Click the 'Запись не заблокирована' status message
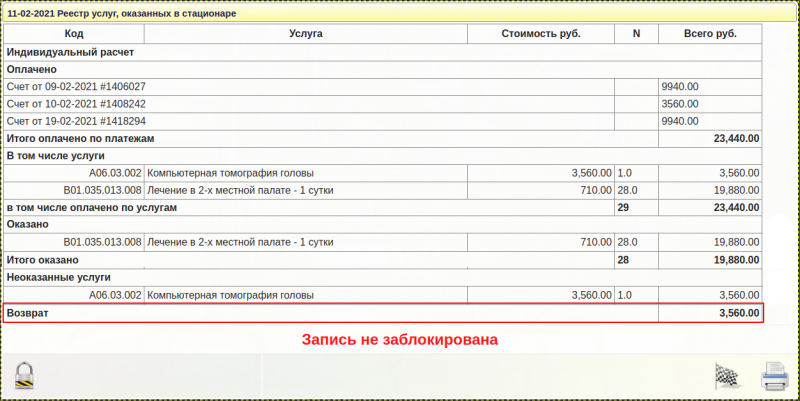 (x=400, y=340)
